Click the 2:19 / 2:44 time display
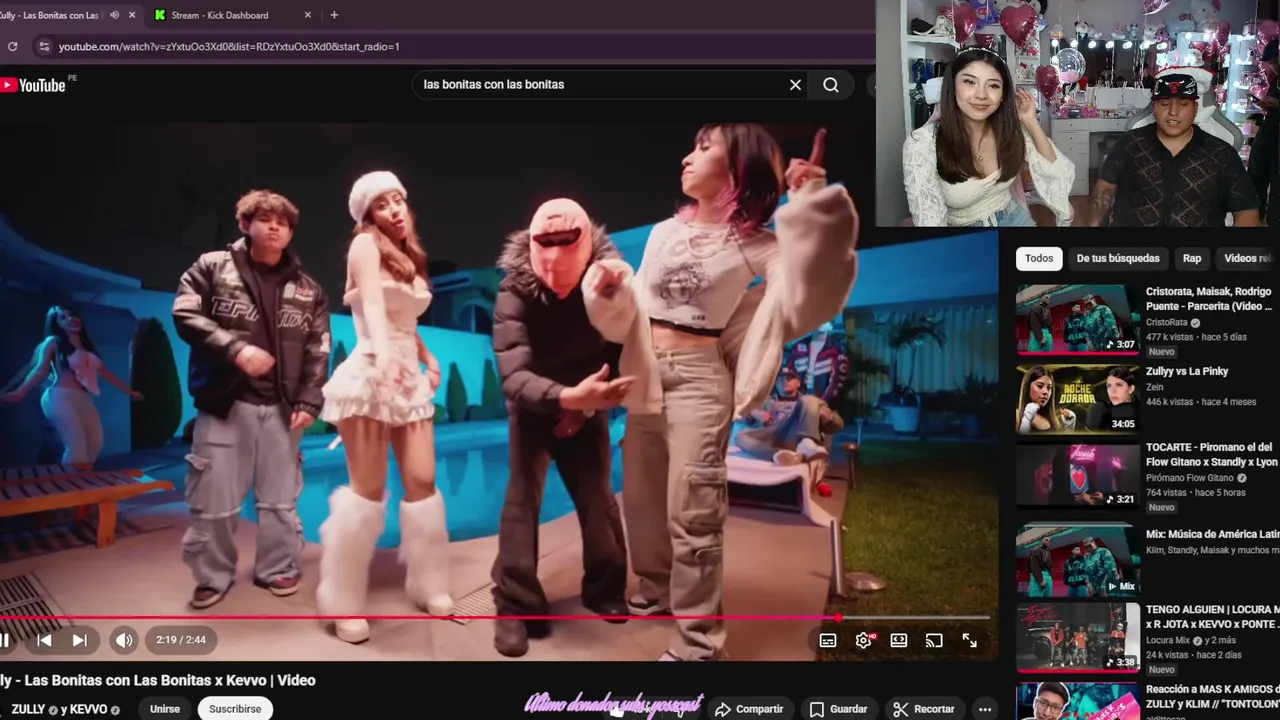 tap(181, 640)
